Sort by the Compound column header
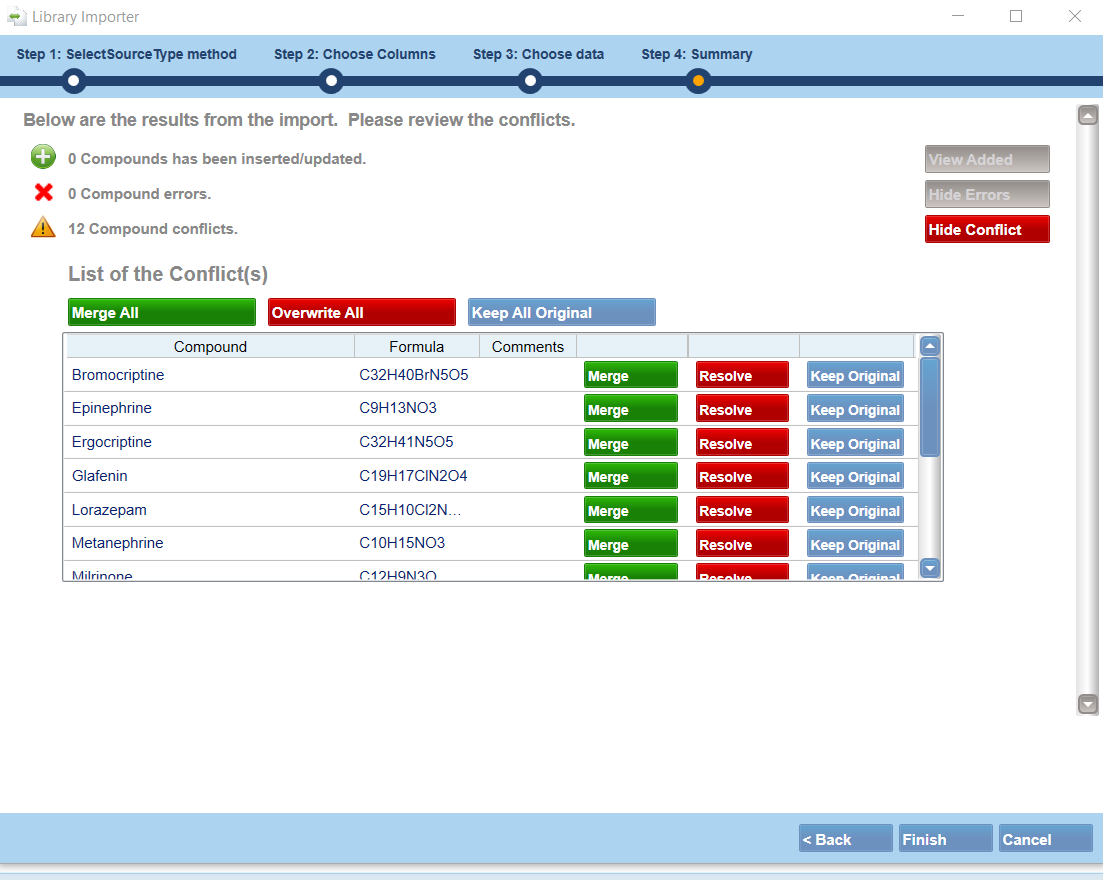Viewport: 1103px width, 880px height. [210, 347]
